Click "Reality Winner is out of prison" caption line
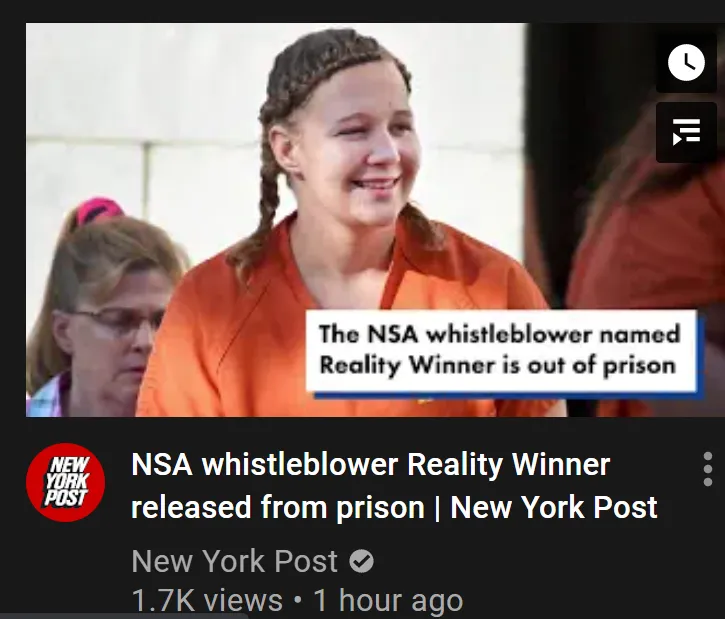The image size is (725, 619). click(x=498, y=366)
